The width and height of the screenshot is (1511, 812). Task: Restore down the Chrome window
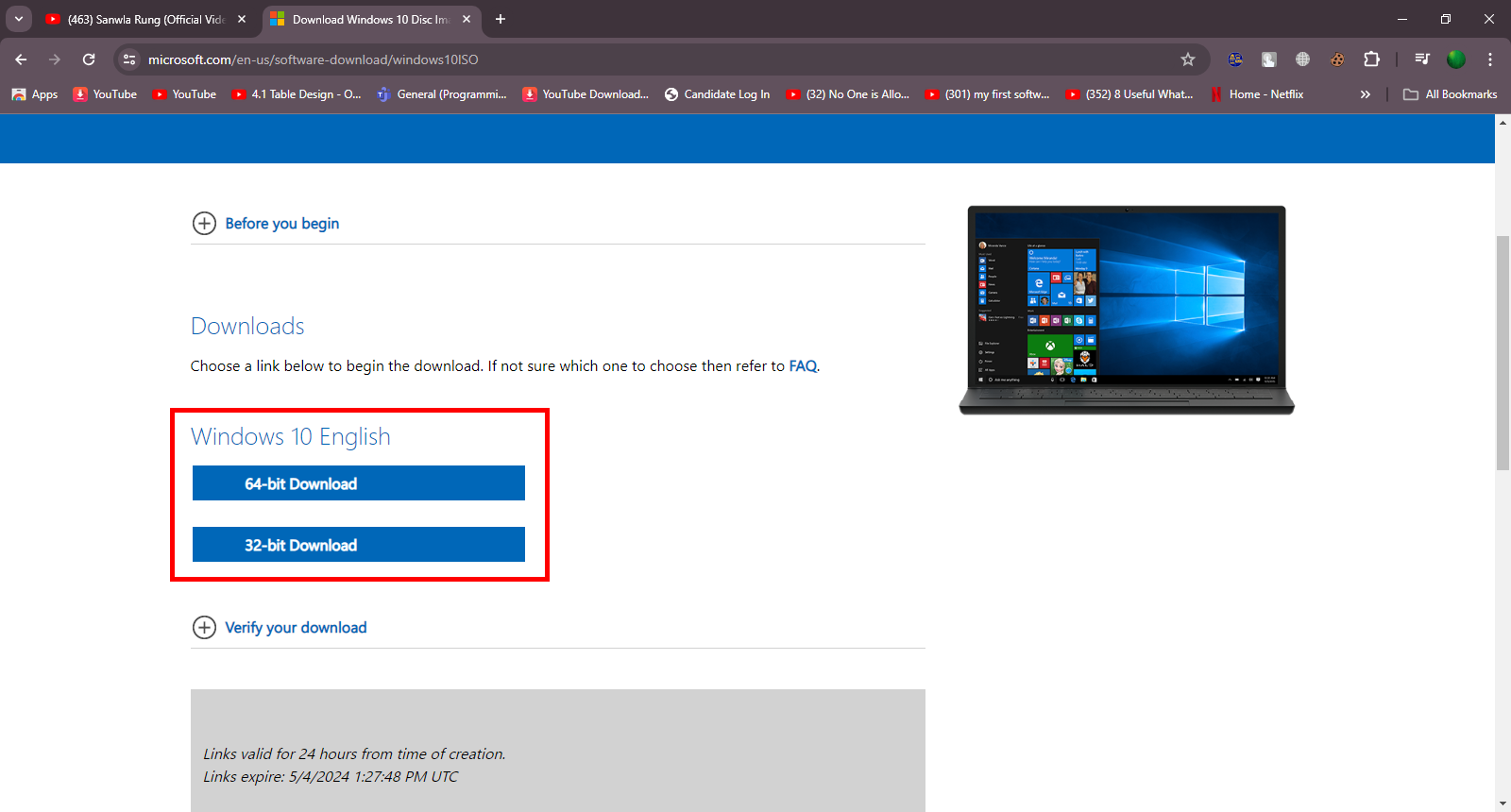pos(1446,19)
